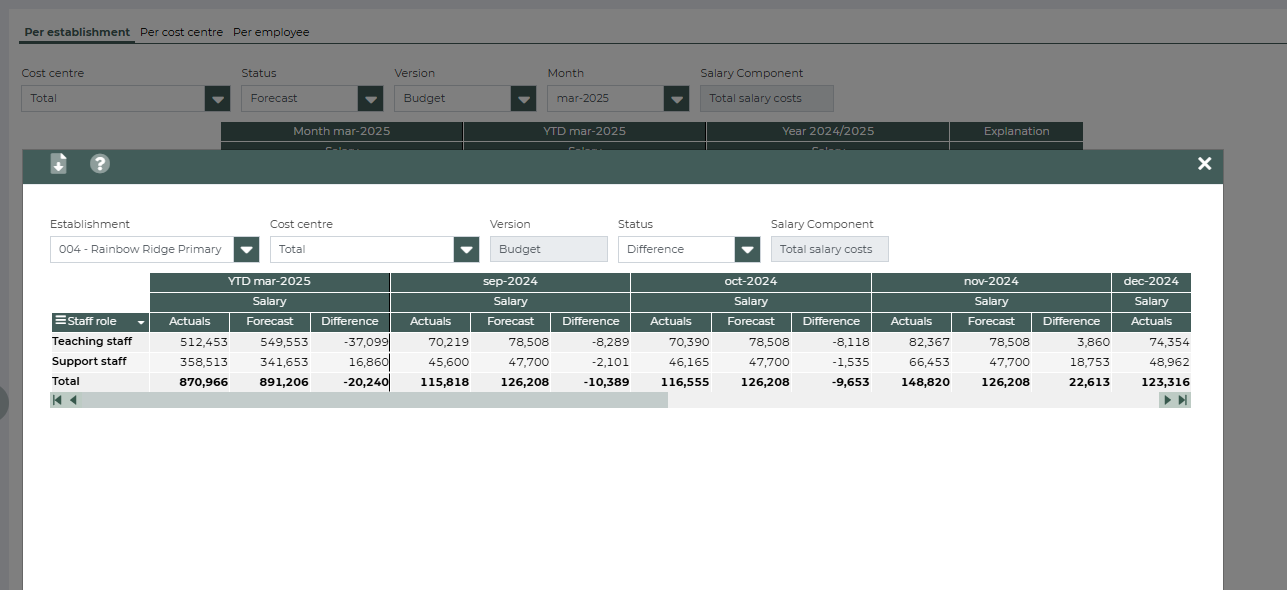Click the scroll right arrow in table
This screenshot has height=590, width=1287.
tap(1167, 400)
